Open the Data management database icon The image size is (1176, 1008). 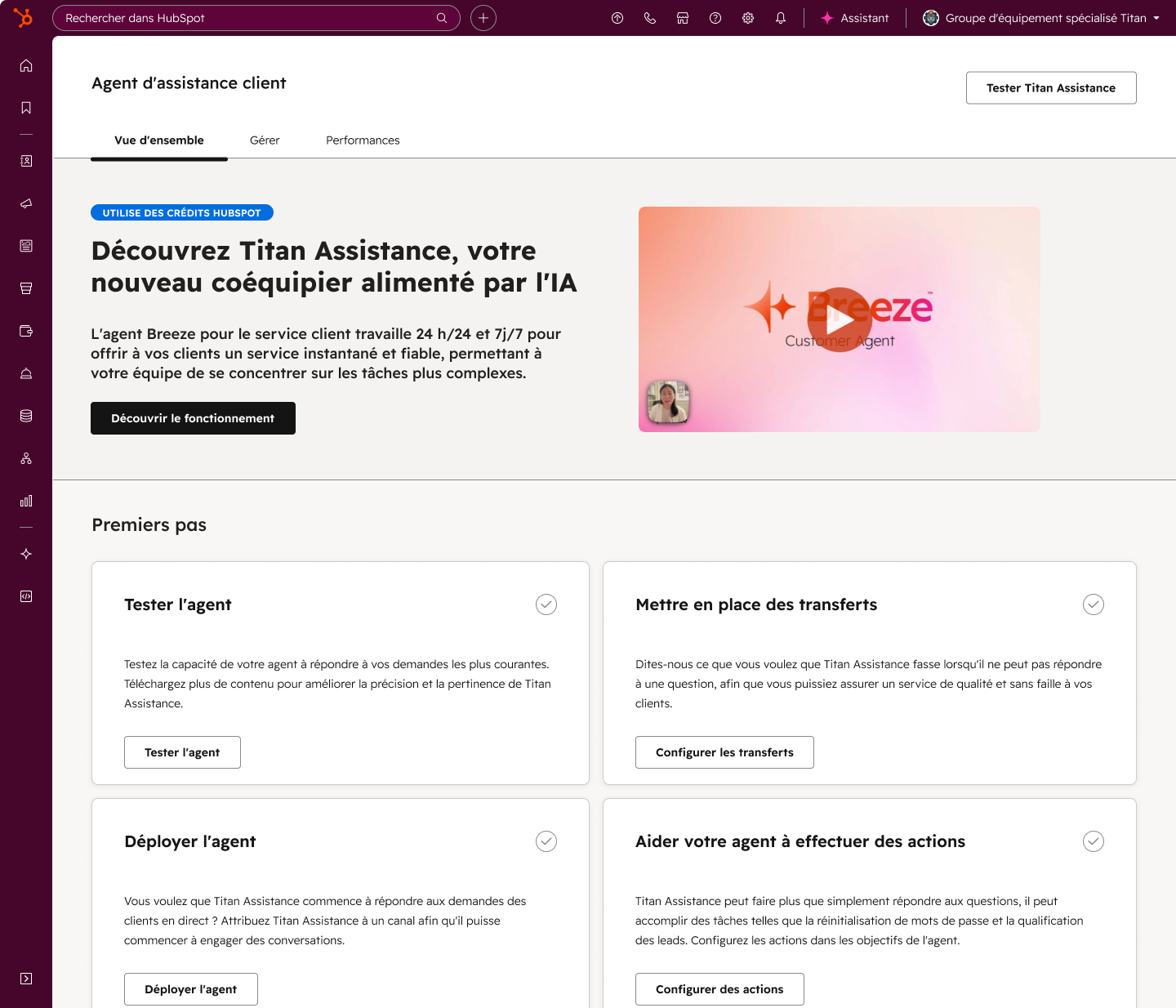26,416
